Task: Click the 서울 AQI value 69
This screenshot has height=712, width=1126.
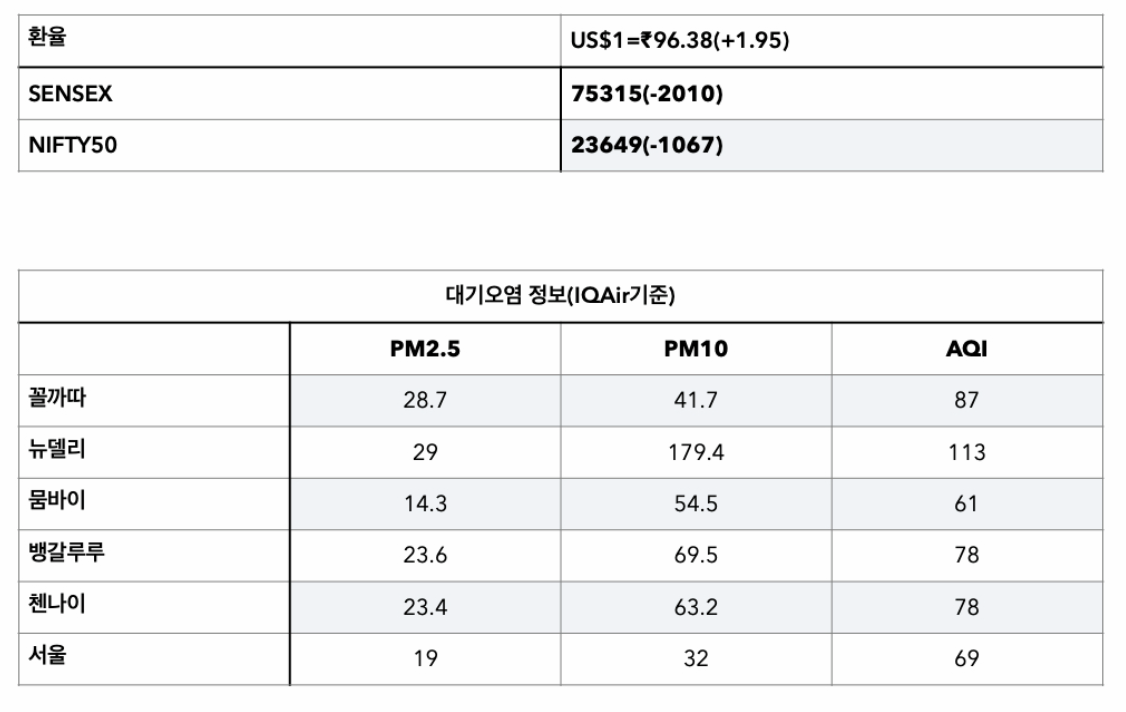Action: 967,658
